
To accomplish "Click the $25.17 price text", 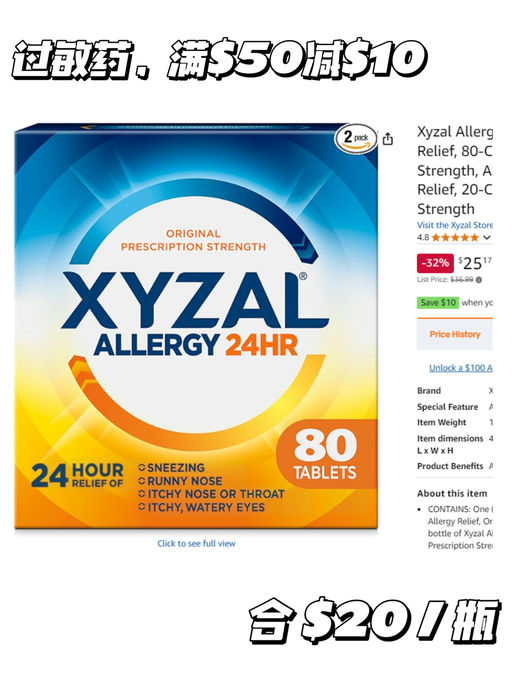I will pos(475,263).
